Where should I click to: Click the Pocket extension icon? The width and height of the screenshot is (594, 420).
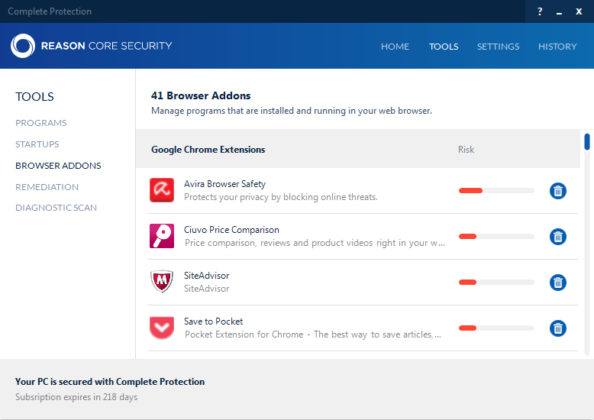tap(162, 328)
